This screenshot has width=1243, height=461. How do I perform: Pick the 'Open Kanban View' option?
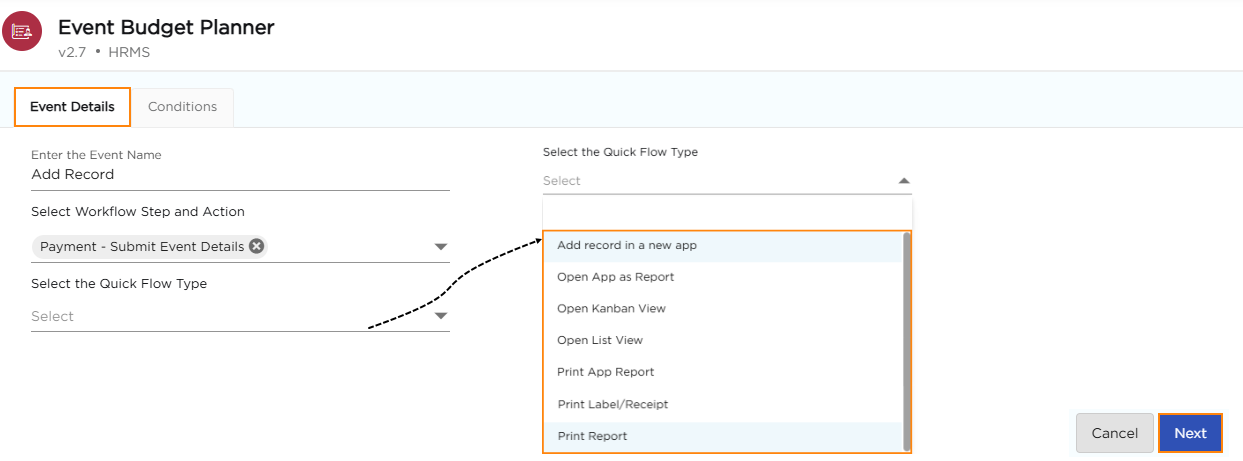611,309
